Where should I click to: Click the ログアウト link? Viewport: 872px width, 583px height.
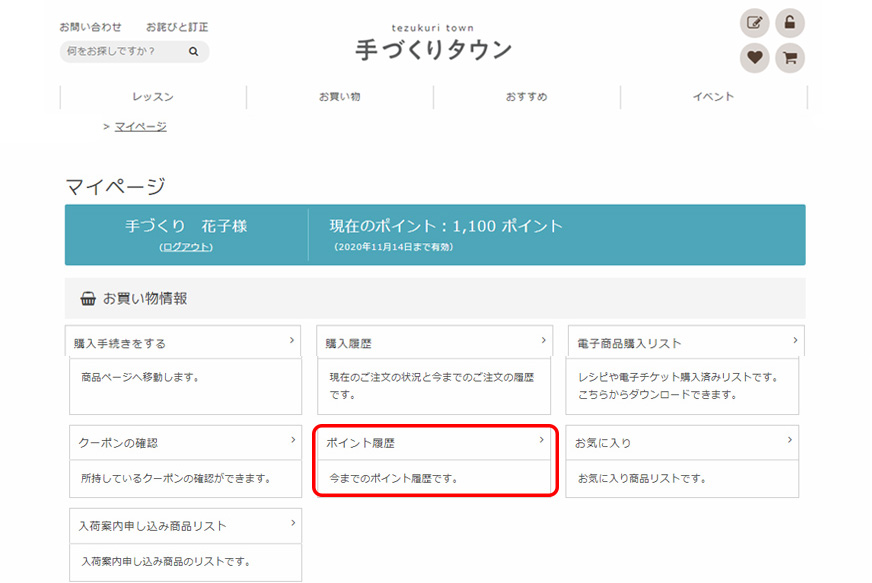186,247
